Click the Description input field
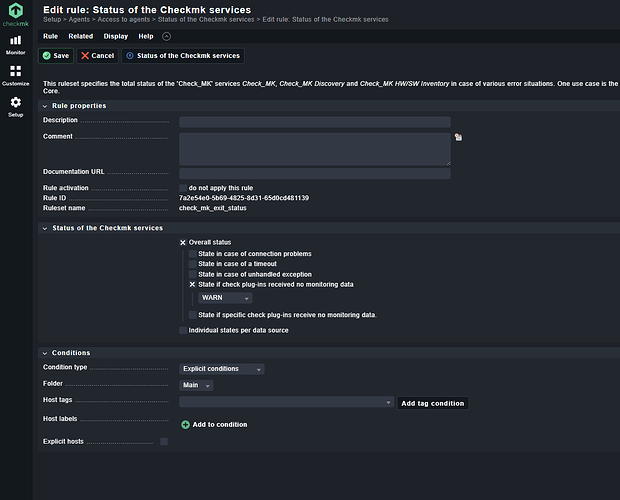Screen dimensions: 620x500 pyautogui.click(x=315, y=122)
